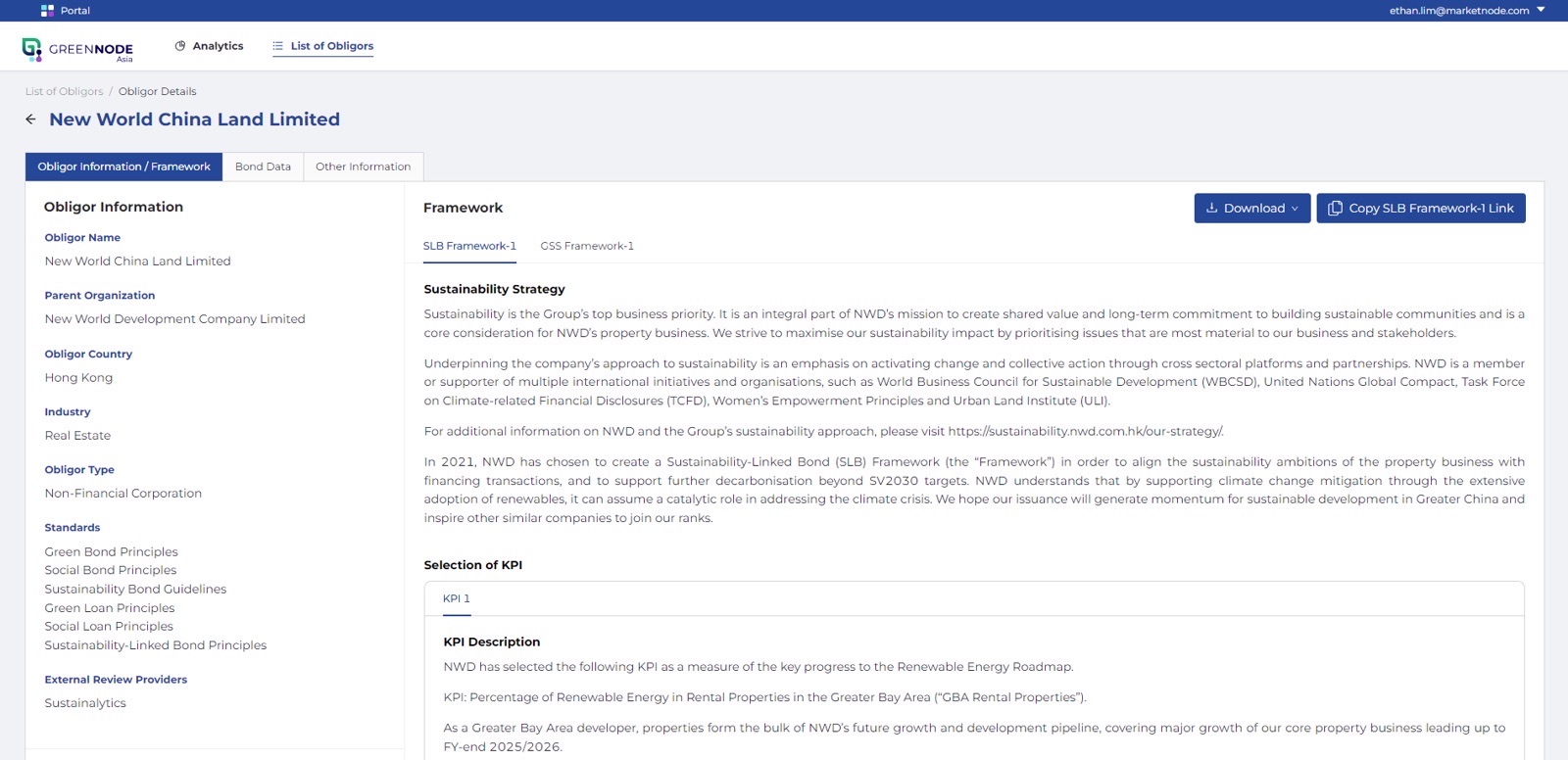Click External Review Providers label
1568x760 pixels.
116,680
